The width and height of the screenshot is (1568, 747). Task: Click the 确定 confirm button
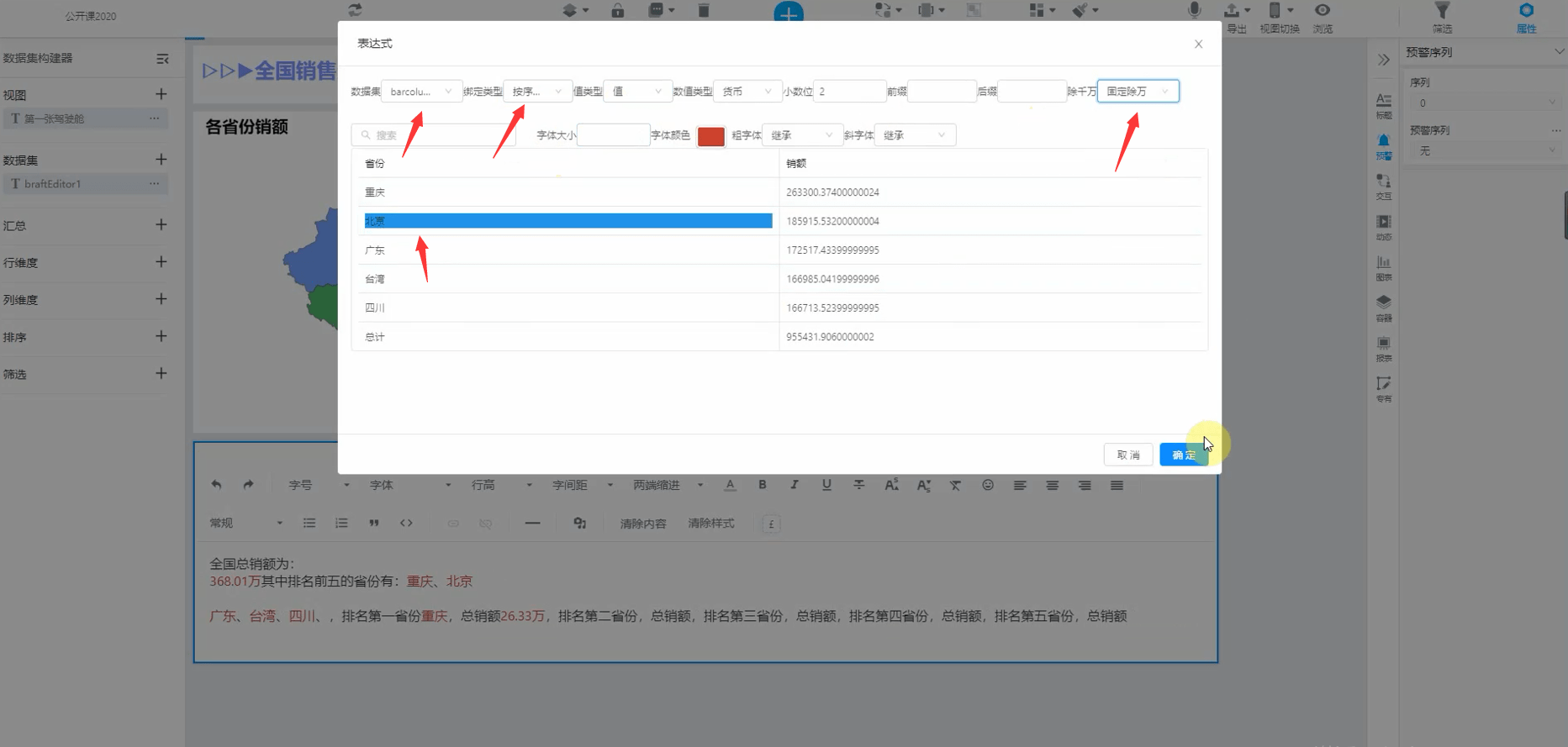[1184, 455]
